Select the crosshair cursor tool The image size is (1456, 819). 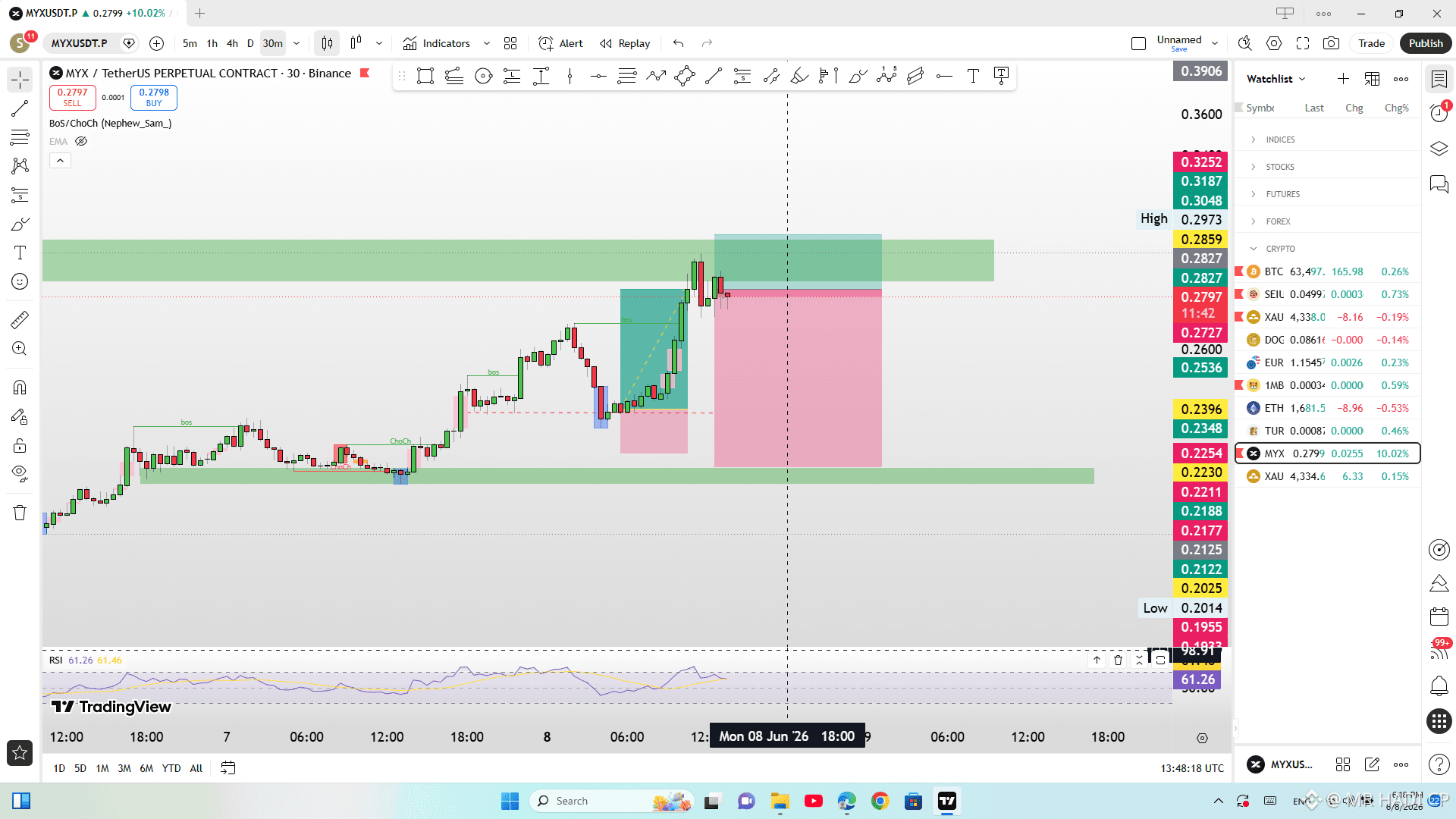point(20,80)
